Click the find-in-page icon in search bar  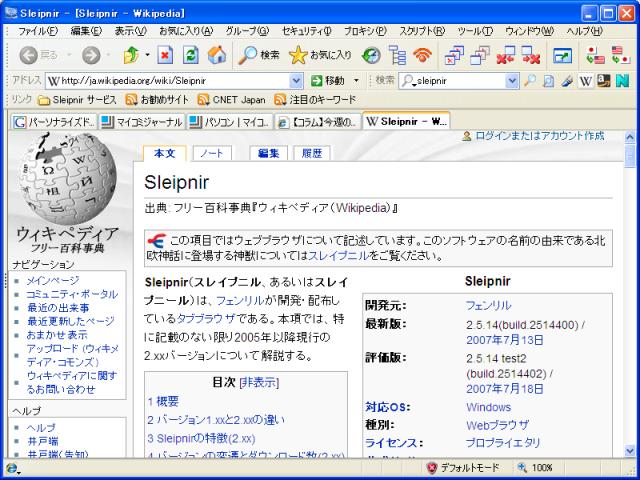548,81
